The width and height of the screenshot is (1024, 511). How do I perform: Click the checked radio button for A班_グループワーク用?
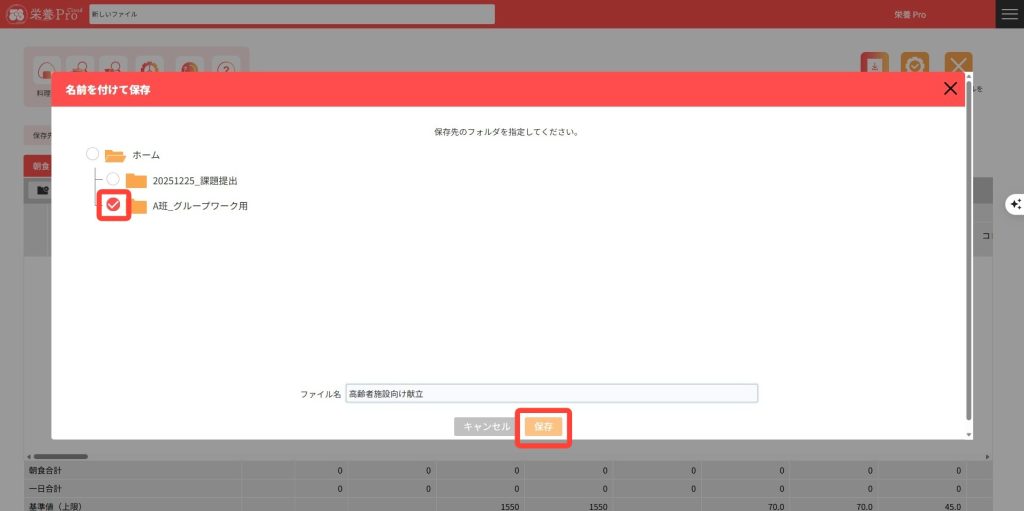114,205
